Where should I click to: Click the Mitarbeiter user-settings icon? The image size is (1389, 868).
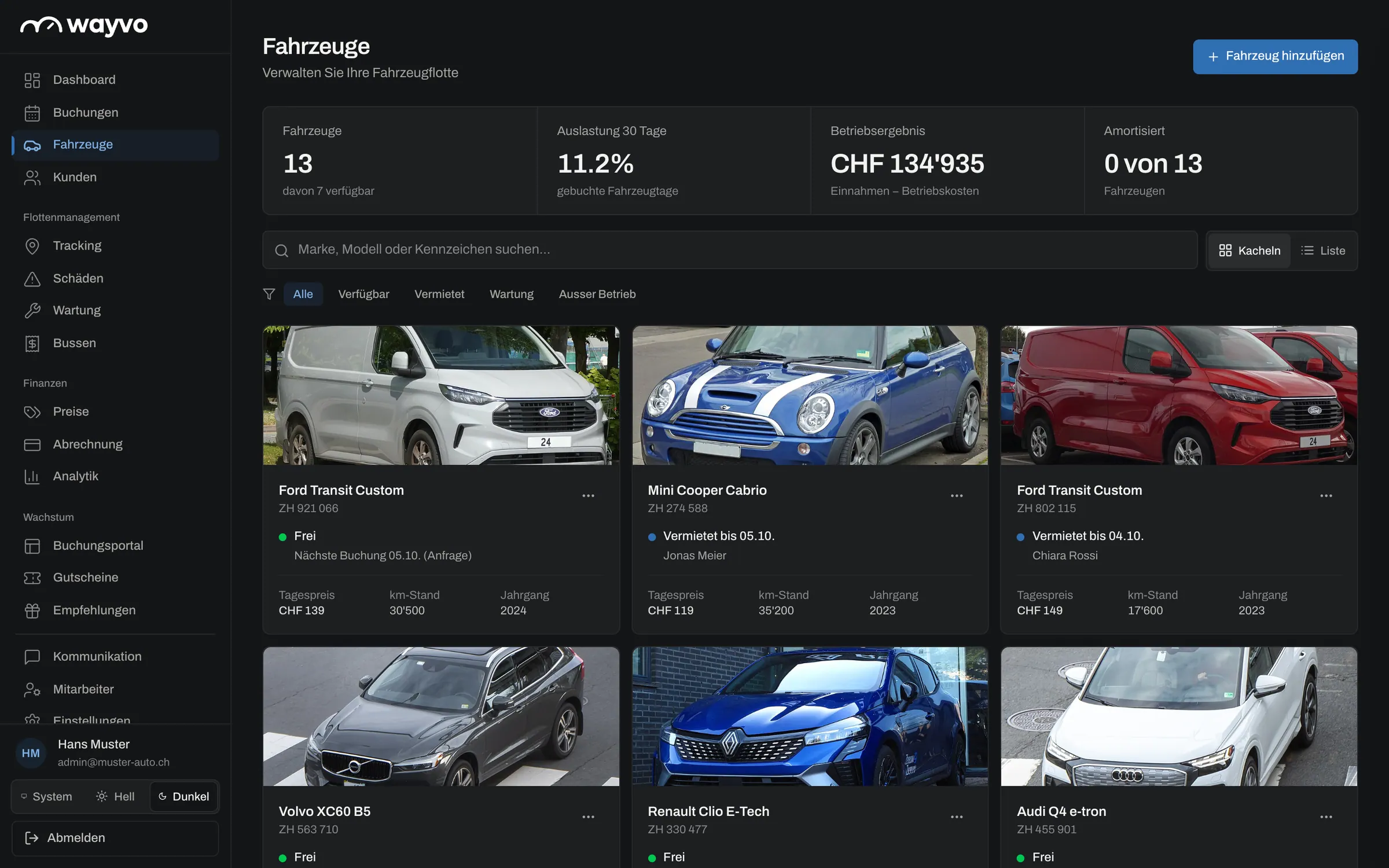coord(32,690)
